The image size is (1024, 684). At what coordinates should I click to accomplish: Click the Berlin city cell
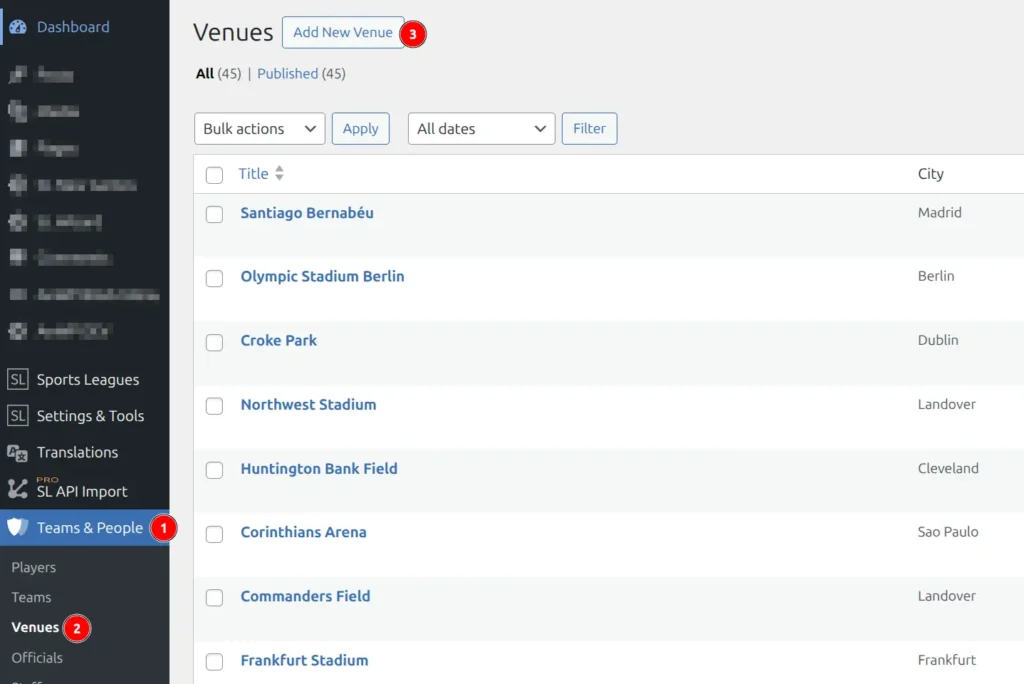pyautogui.click(x=936, y=276)
